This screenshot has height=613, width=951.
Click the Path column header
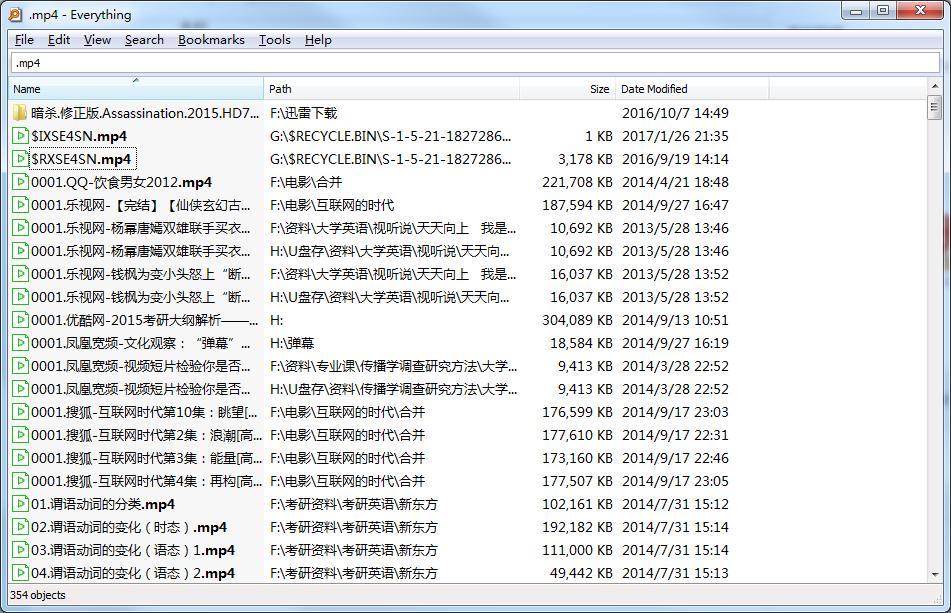click(x=280, y=88)
